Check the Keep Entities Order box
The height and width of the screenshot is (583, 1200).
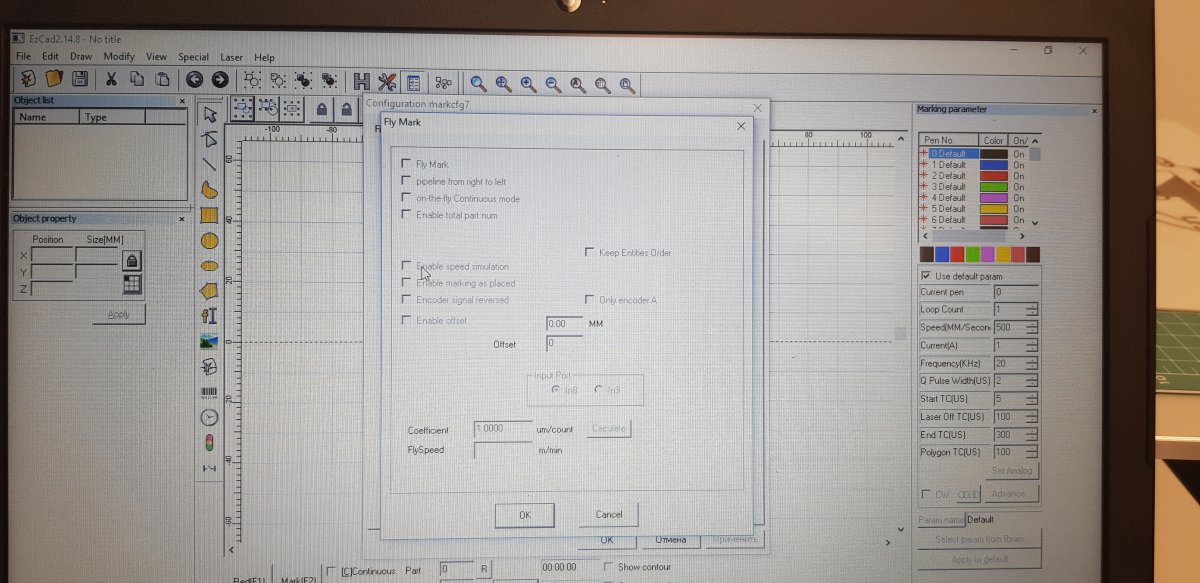589,253
